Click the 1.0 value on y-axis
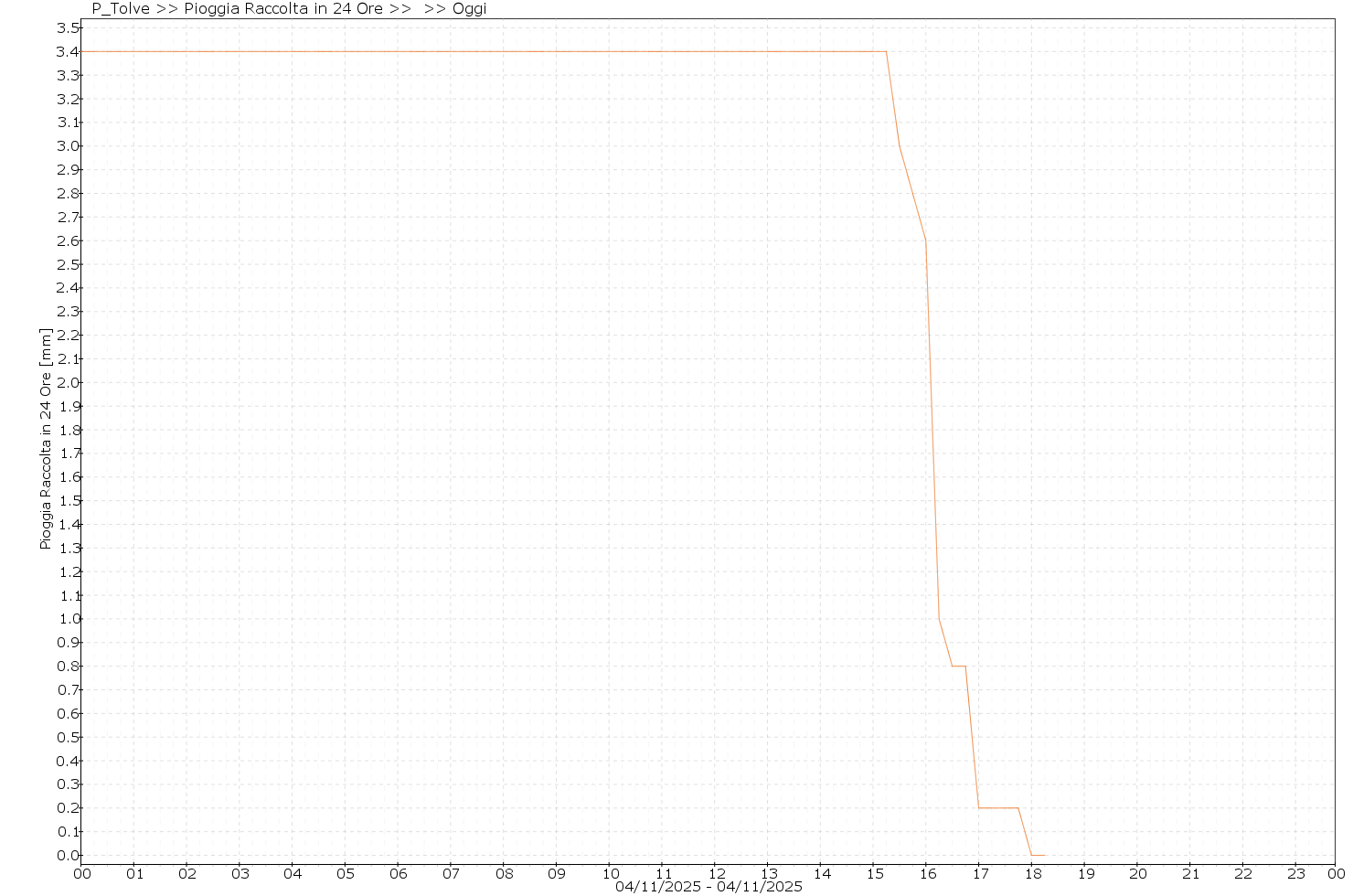This screenshot has height=896, width=1353. click(67, 619)
